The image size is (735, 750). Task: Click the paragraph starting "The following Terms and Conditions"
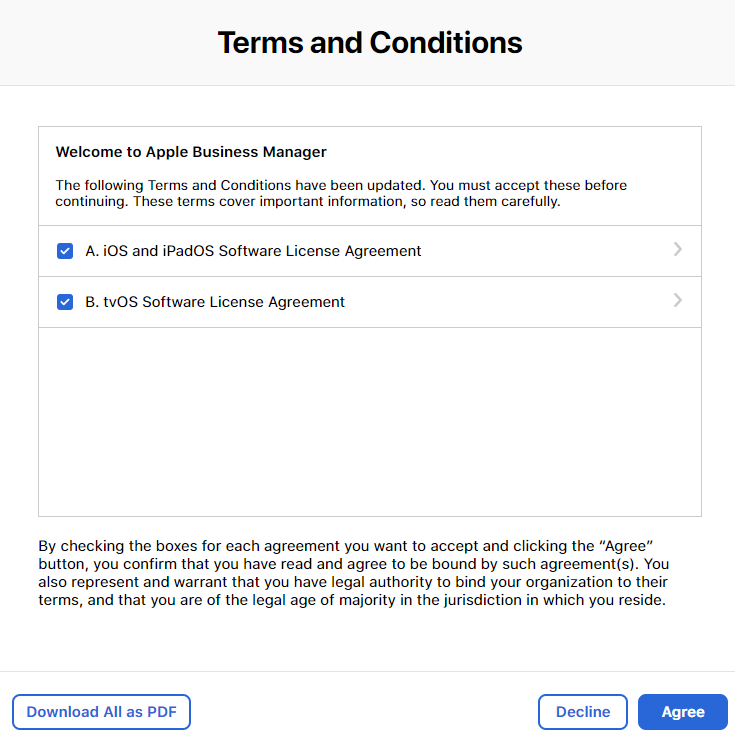pos(341,193)
